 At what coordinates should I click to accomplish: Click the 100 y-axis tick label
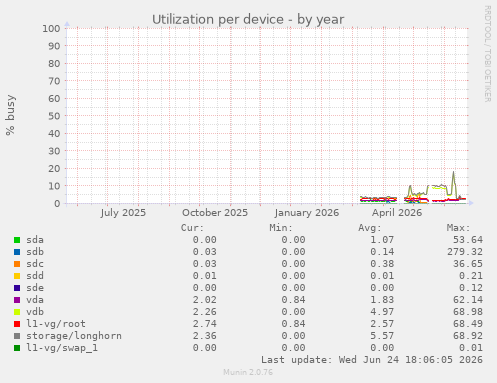pos(51,29)
